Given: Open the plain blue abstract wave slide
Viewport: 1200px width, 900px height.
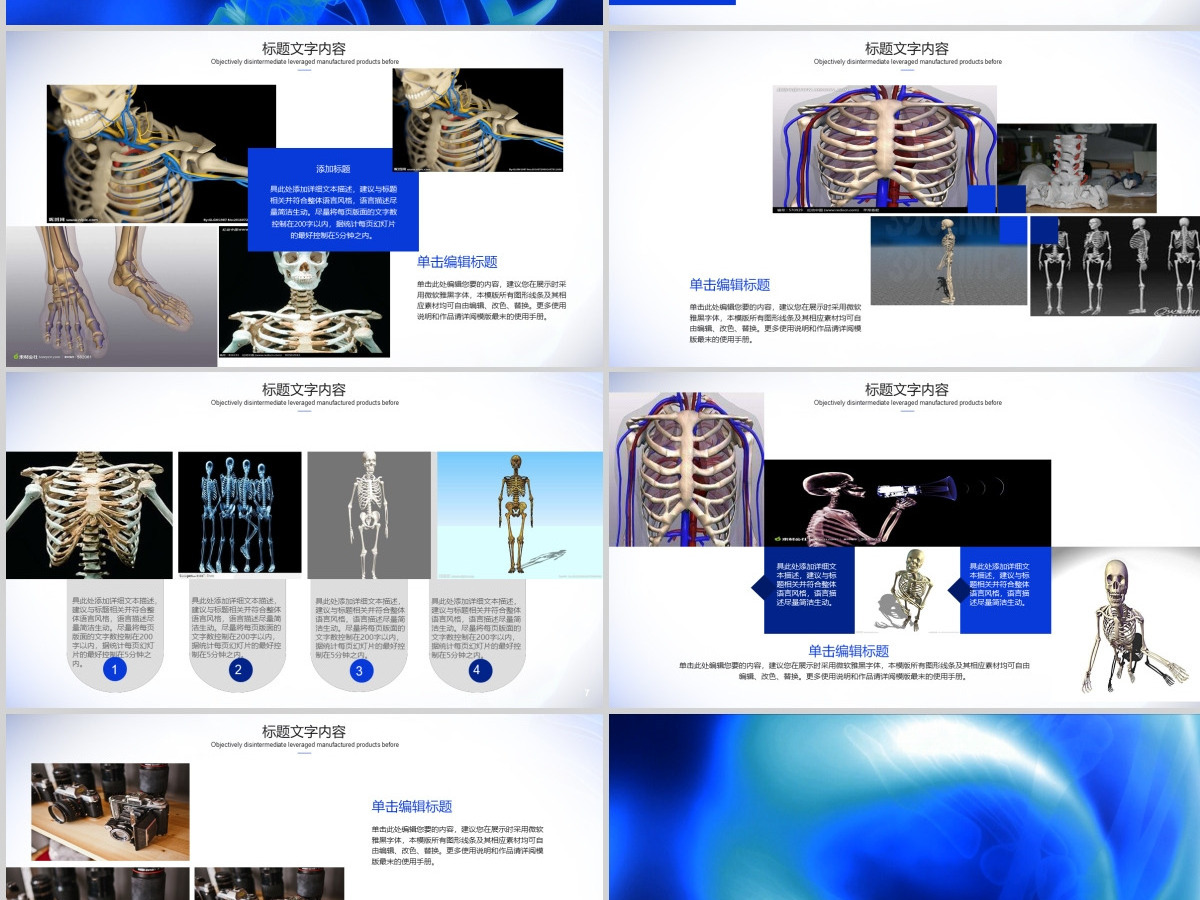Looking at the screenshot, I should click(x=904, y=807).
